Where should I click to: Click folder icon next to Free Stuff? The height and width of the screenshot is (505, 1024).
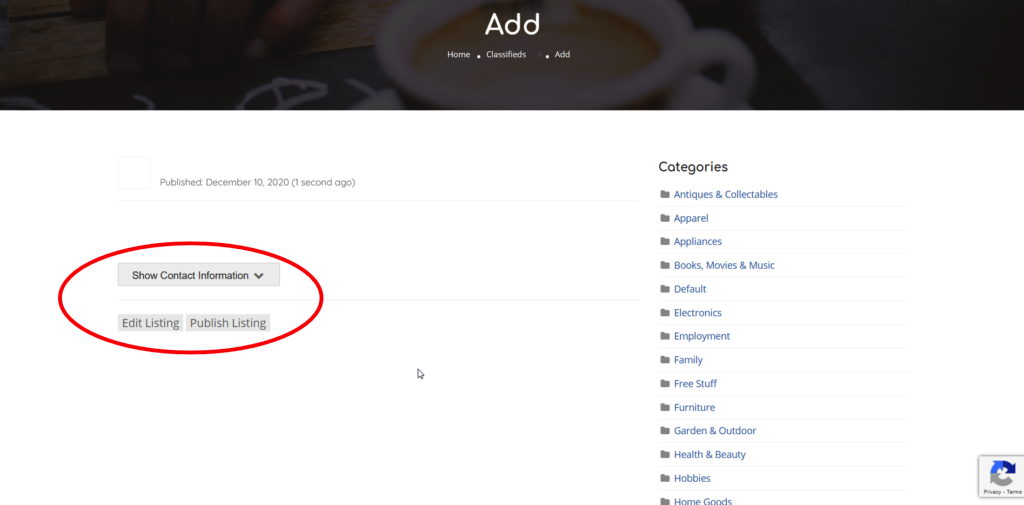click(665, 384)
